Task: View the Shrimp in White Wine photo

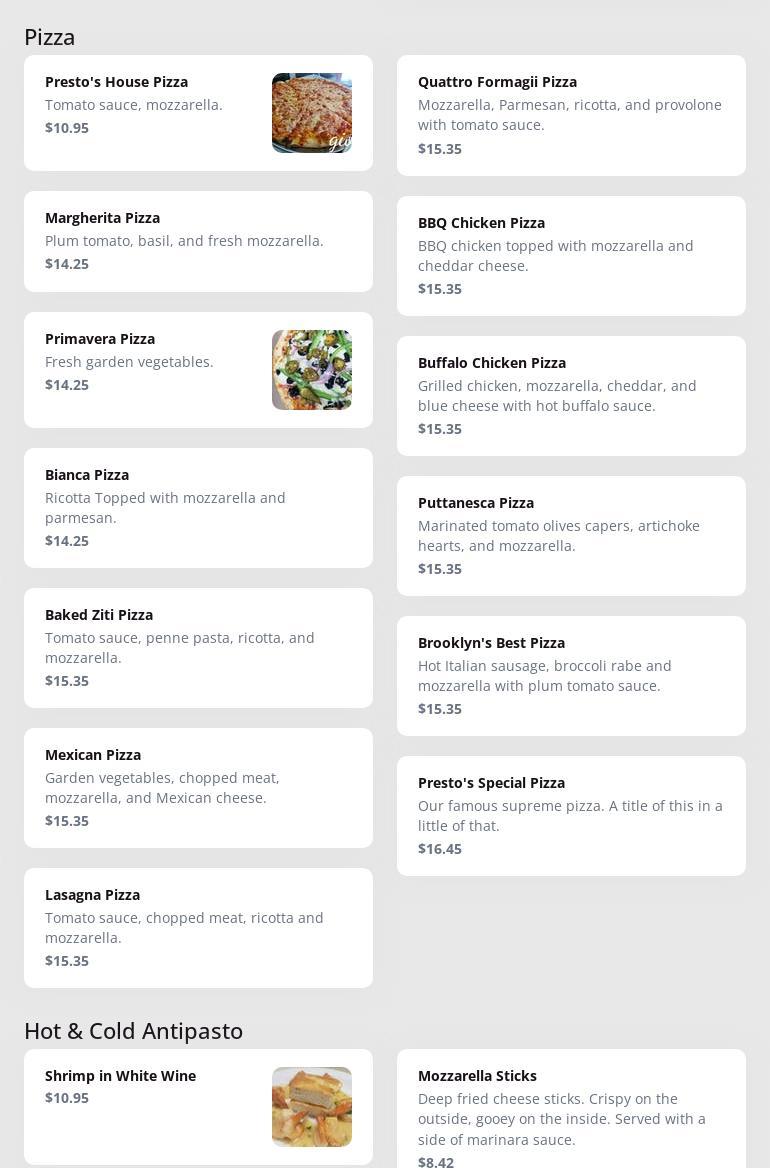Action: point(311,1106)
